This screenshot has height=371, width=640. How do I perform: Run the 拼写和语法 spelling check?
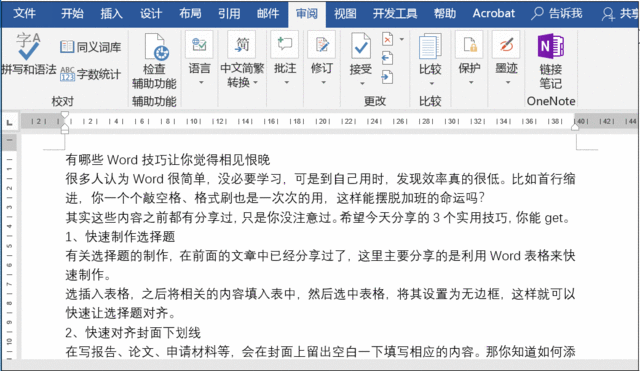coord(29,54)
